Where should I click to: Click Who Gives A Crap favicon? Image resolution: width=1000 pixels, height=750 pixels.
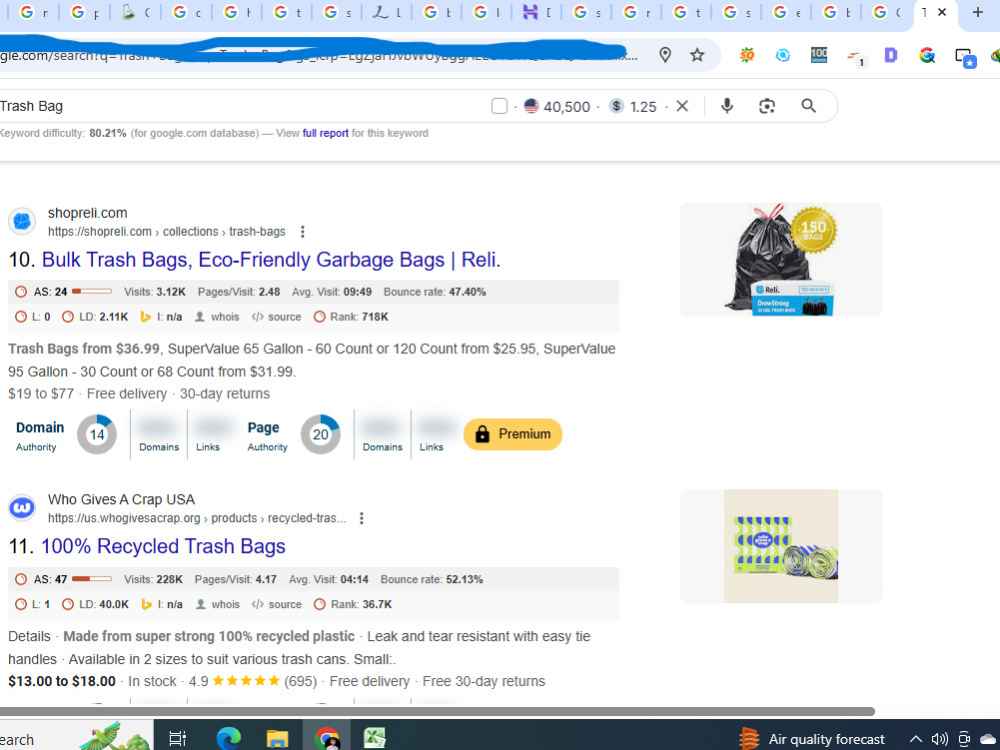coord(22,508)
